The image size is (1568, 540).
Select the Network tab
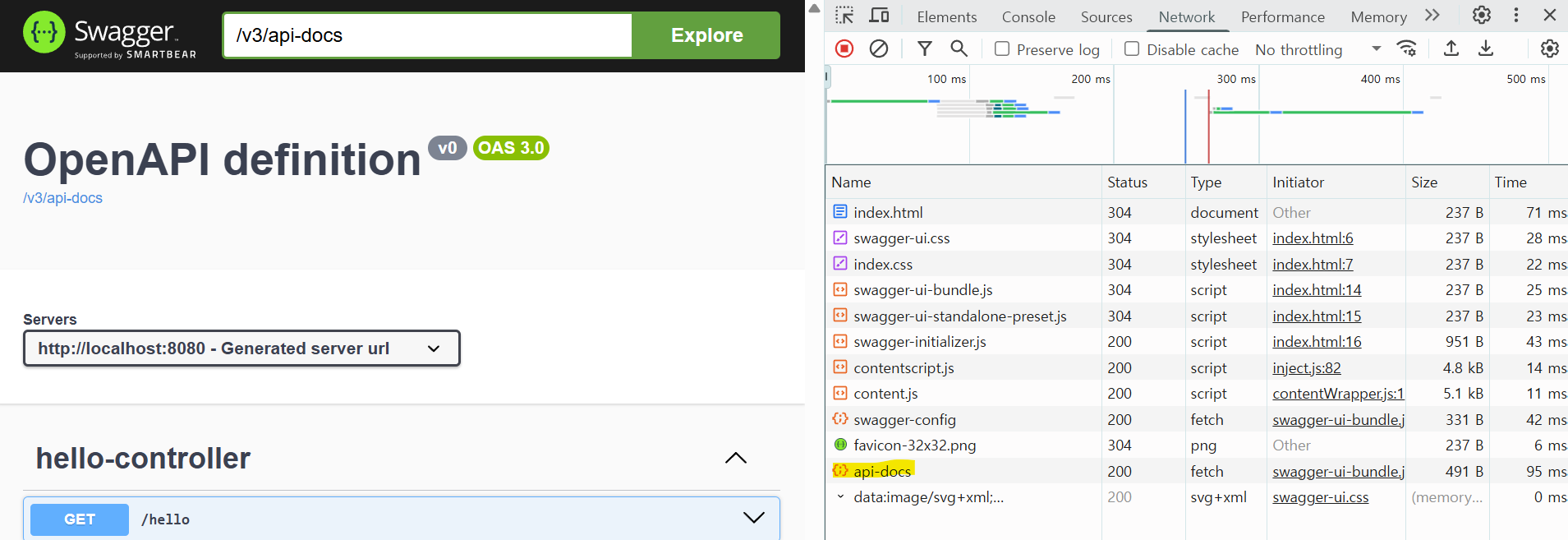click(x=1187, y=16)
